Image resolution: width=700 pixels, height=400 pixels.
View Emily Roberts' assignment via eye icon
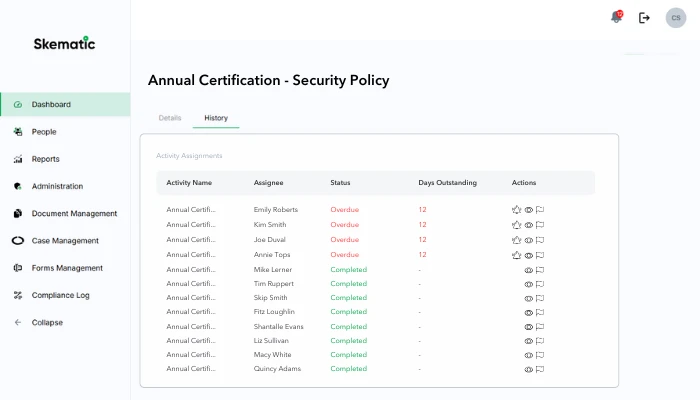point(528,210)
